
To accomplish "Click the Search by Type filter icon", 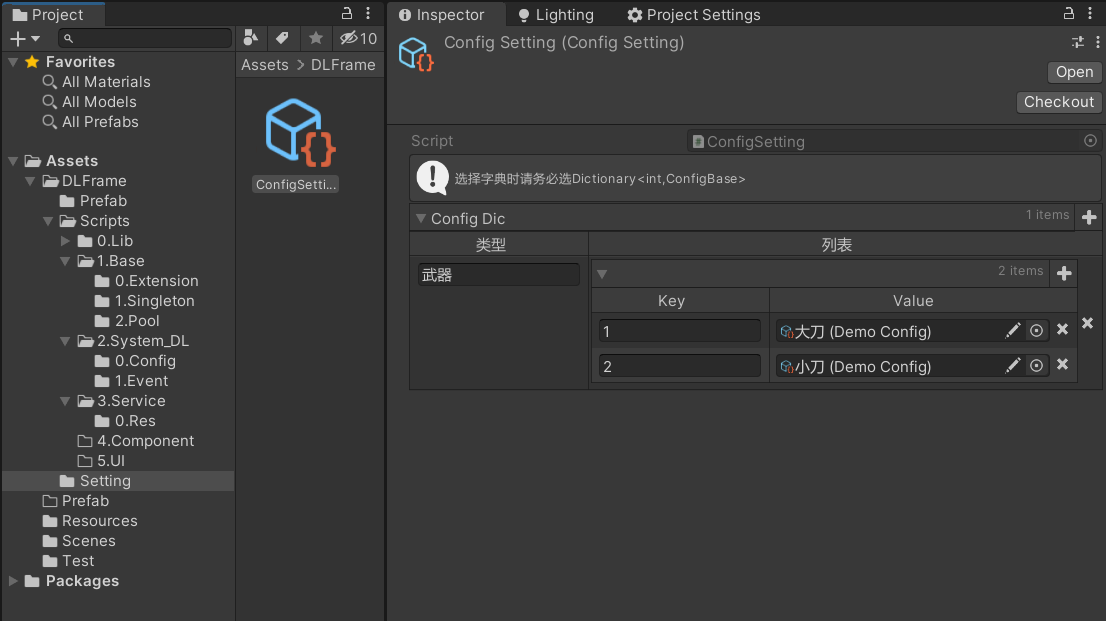I will (x=251, y=38).
